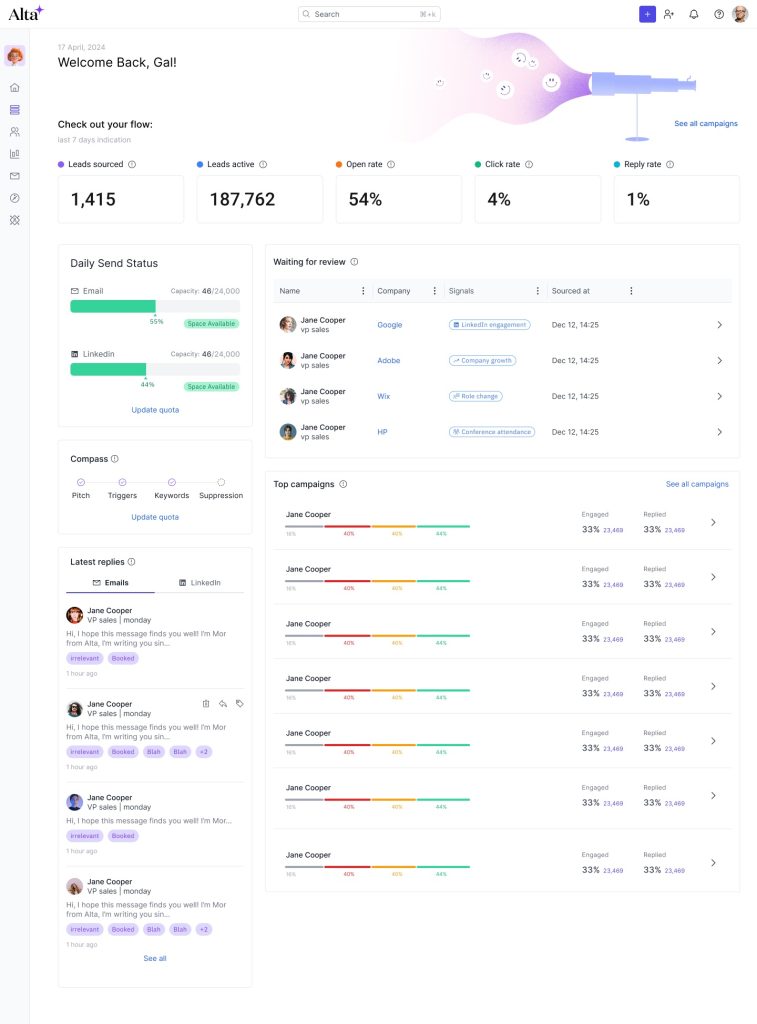757x1024 pixels.
Task: Click the notifications bell icon
Action: [x=694, y=14]
